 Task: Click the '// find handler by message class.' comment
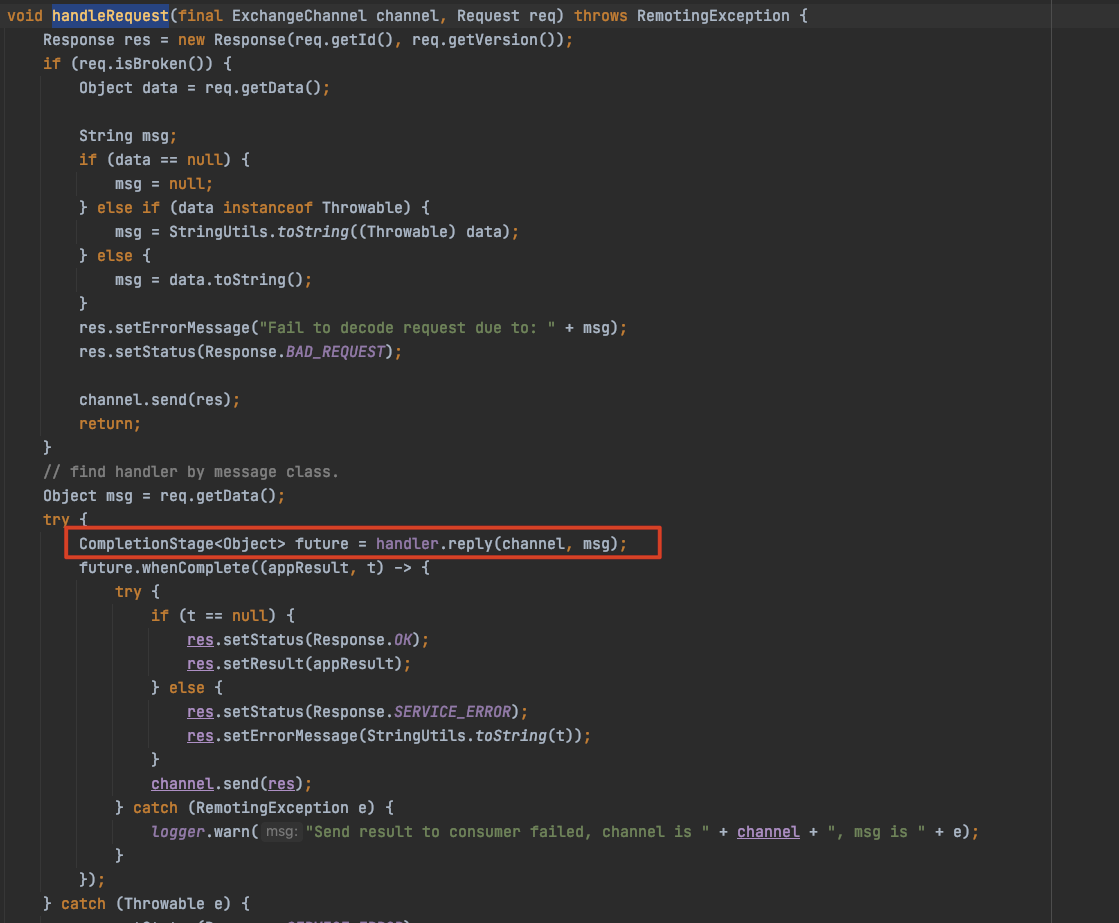[191, 472]
